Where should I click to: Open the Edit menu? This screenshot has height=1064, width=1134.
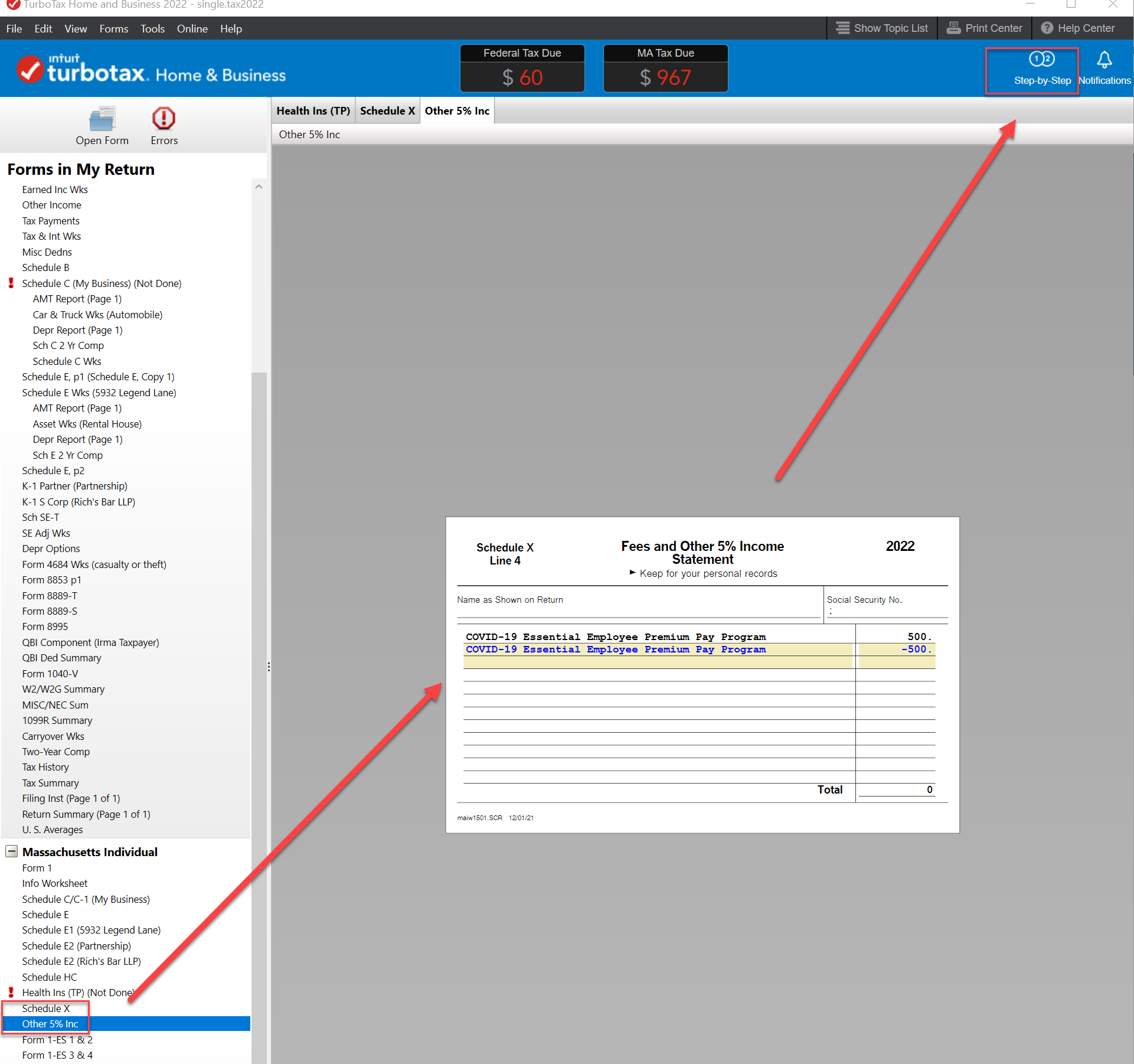pos(43,28)
